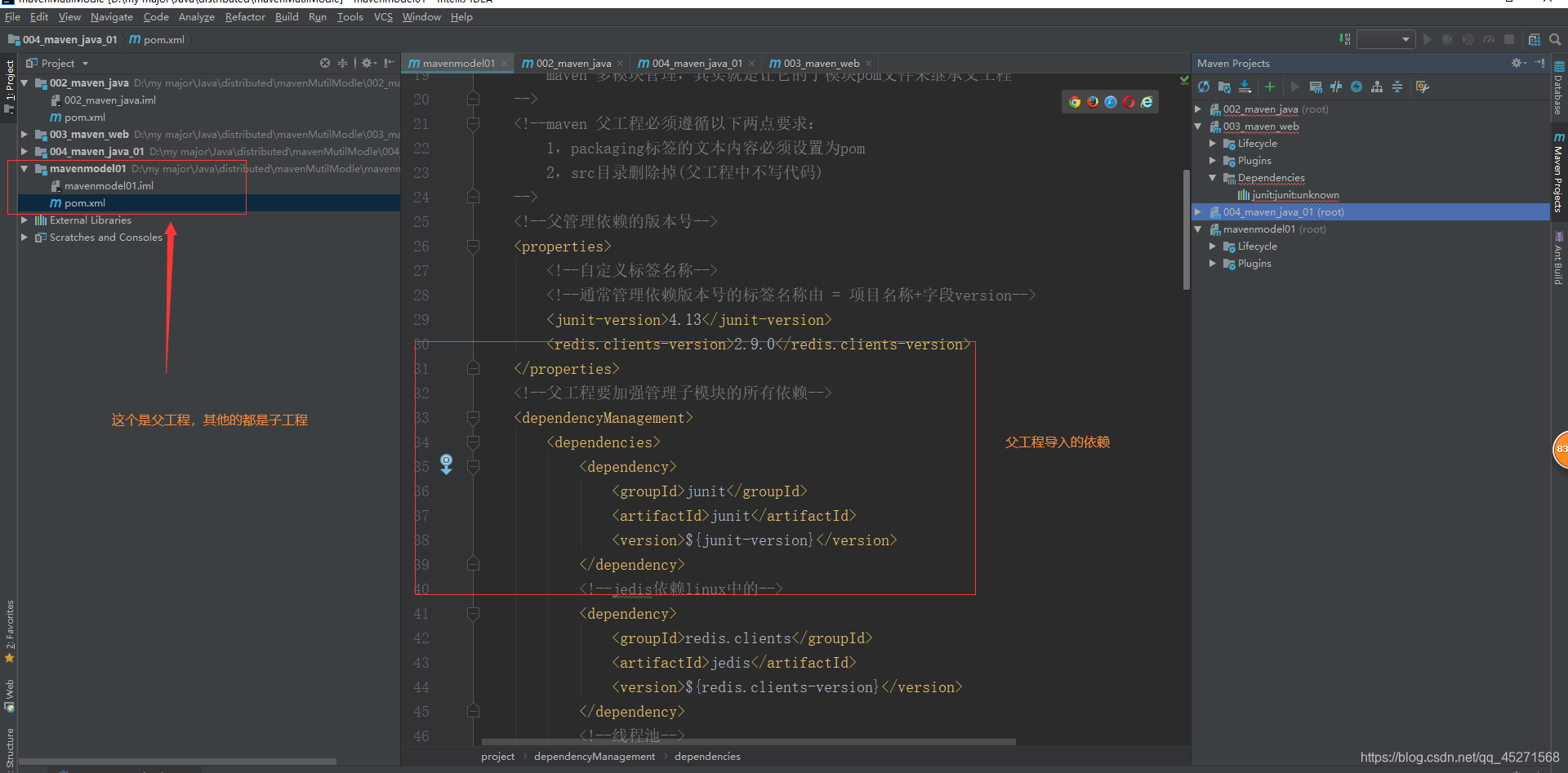1568x773 pixels.
Task: Hide the Maven Projects panel
Action: coord(1539,63)
